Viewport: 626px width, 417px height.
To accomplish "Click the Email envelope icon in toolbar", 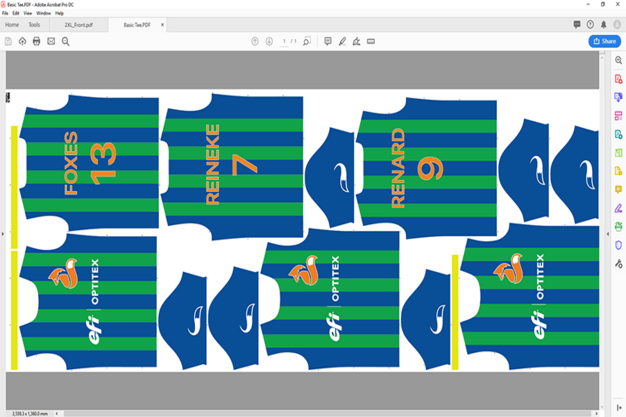I will [x=51, y=41].
